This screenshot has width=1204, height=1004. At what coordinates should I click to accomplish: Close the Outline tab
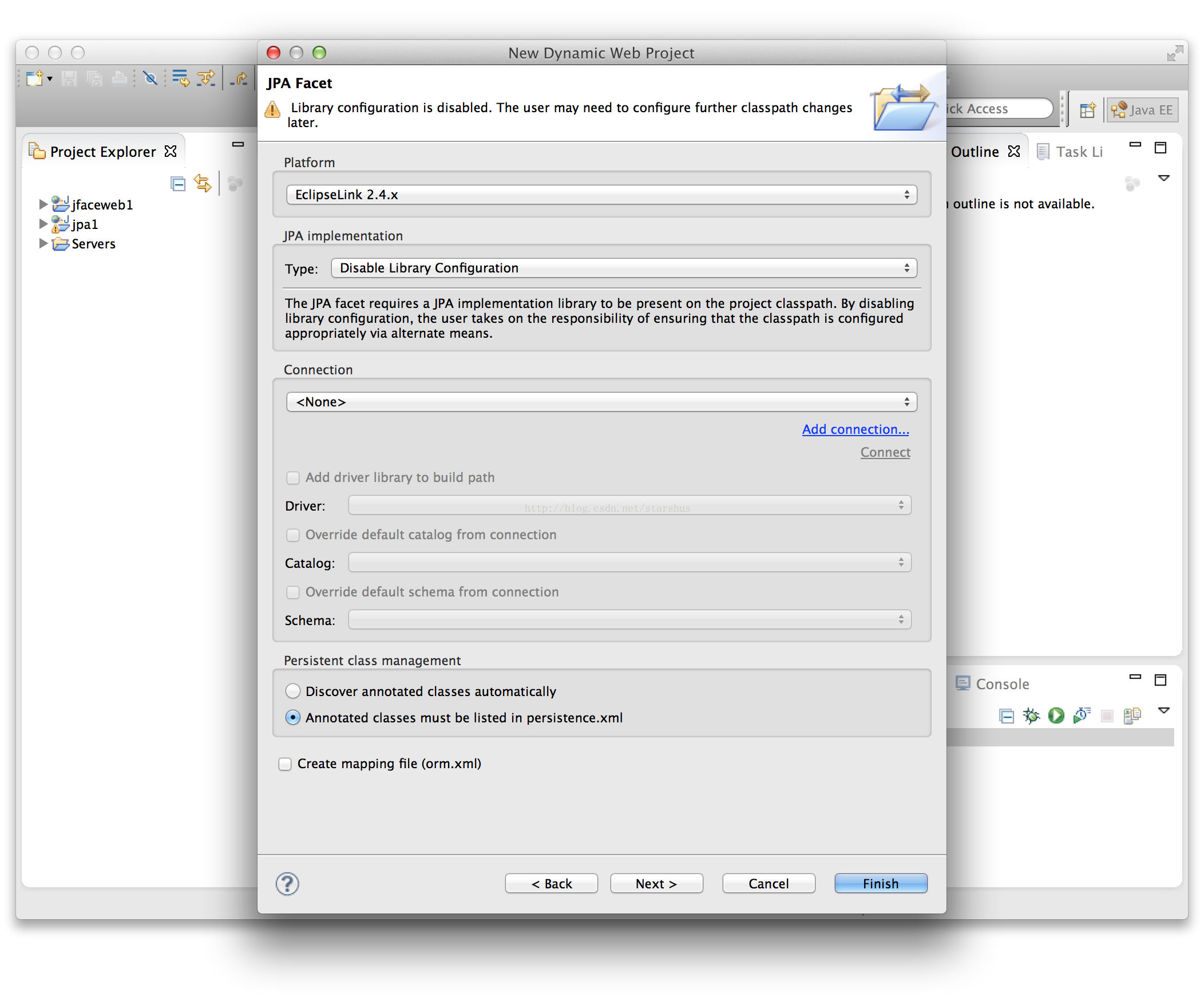(1014, 151)
